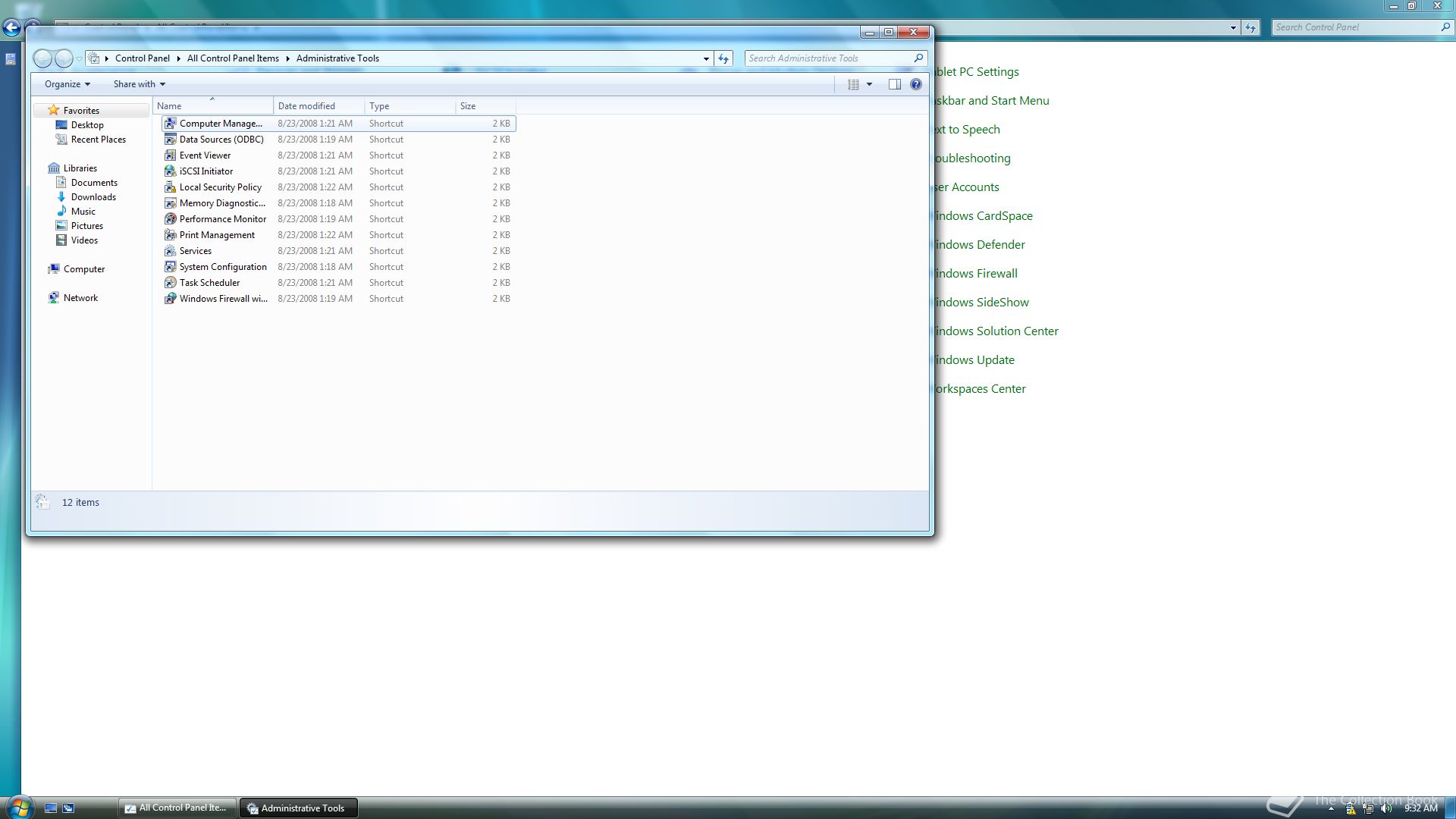
Task: Open Windows Firewall link in Control Panel
Action: (x=976, y=274)
